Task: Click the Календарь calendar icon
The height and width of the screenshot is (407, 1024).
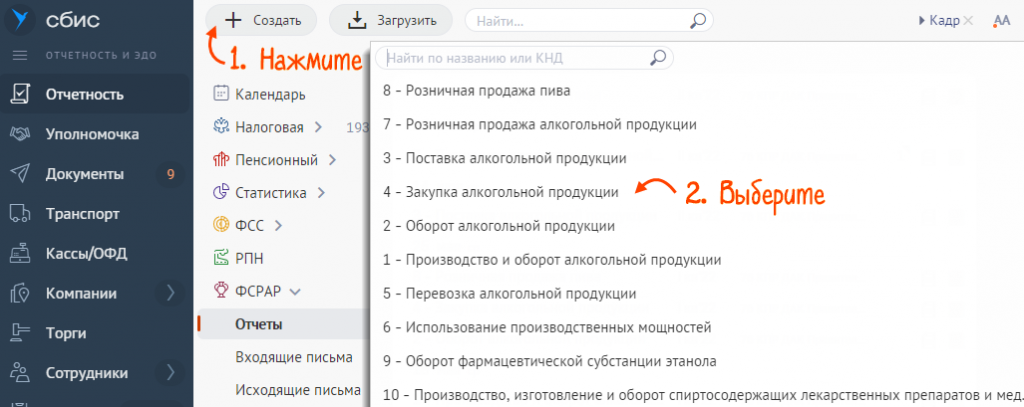Action: [221, 93]
